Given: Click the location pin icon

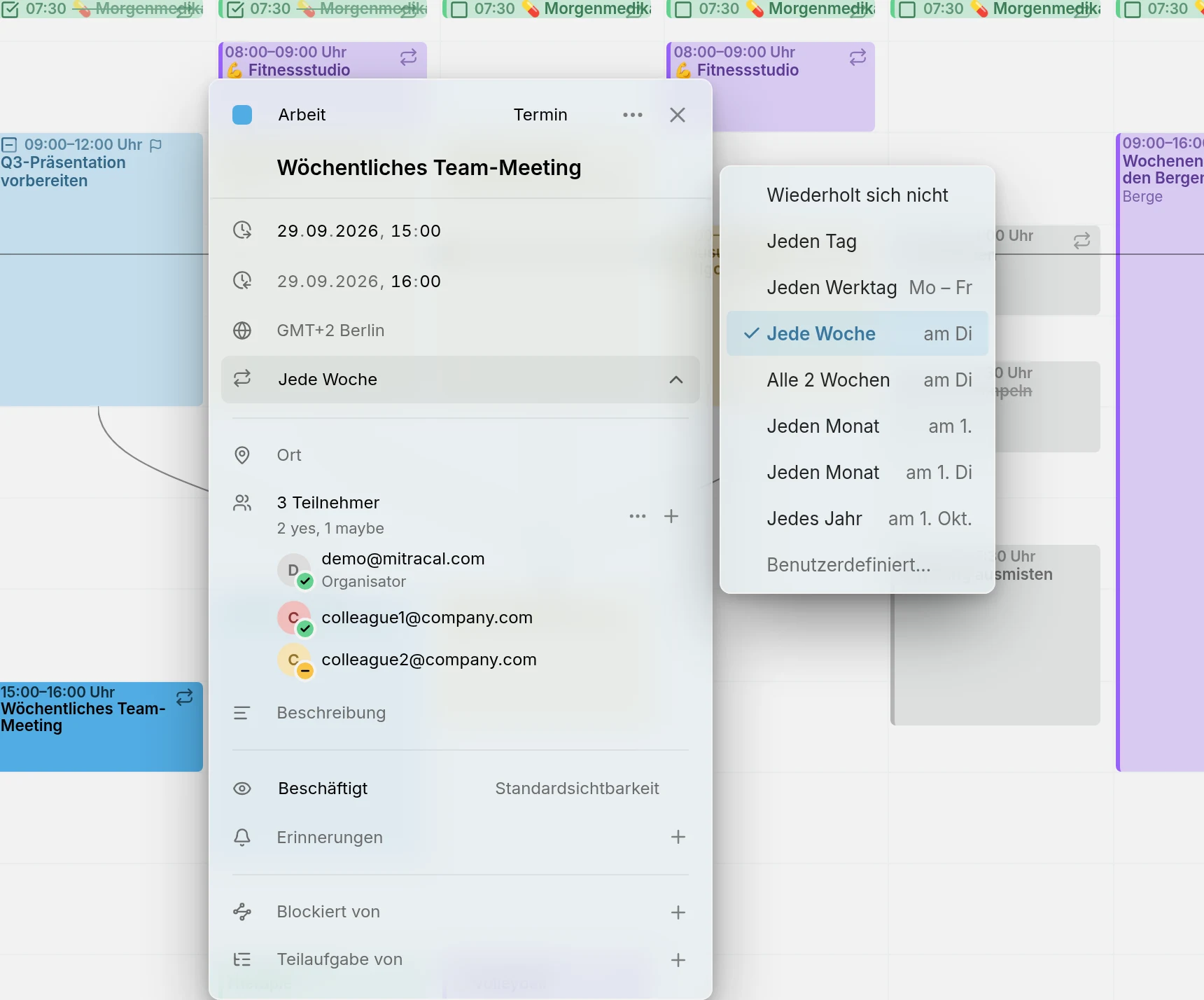Looking at the screenshot, I should (242, 455).
